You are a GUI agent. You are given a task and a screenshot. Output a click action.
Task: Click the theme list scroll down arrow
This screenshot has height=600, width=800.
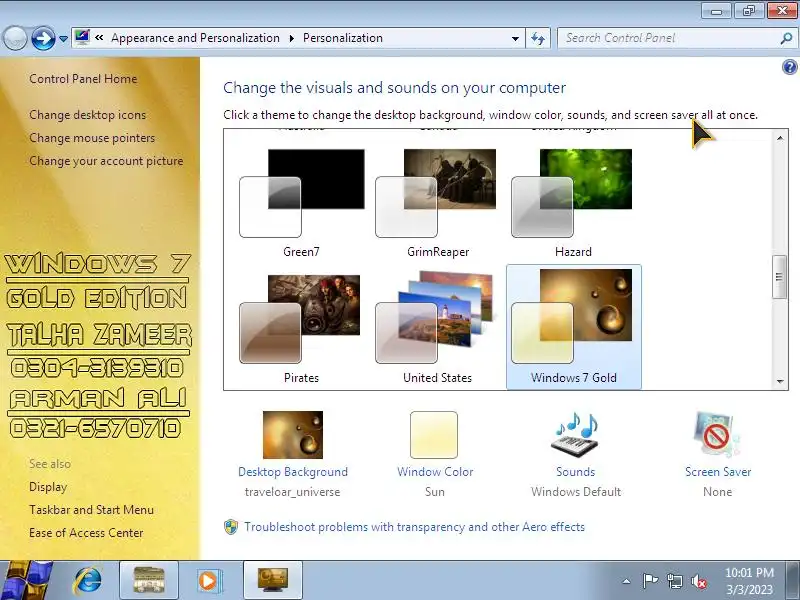click(x=780, y=381)
